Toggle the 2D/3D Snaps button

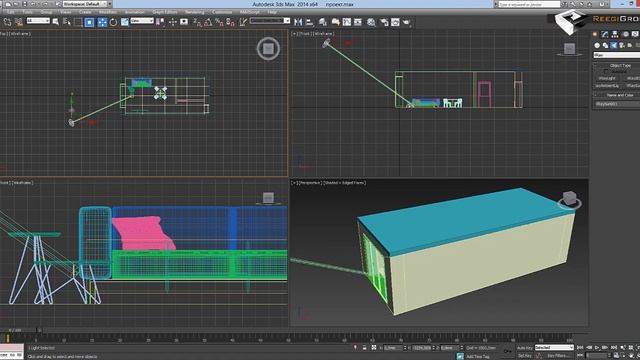tap(197, 22)
